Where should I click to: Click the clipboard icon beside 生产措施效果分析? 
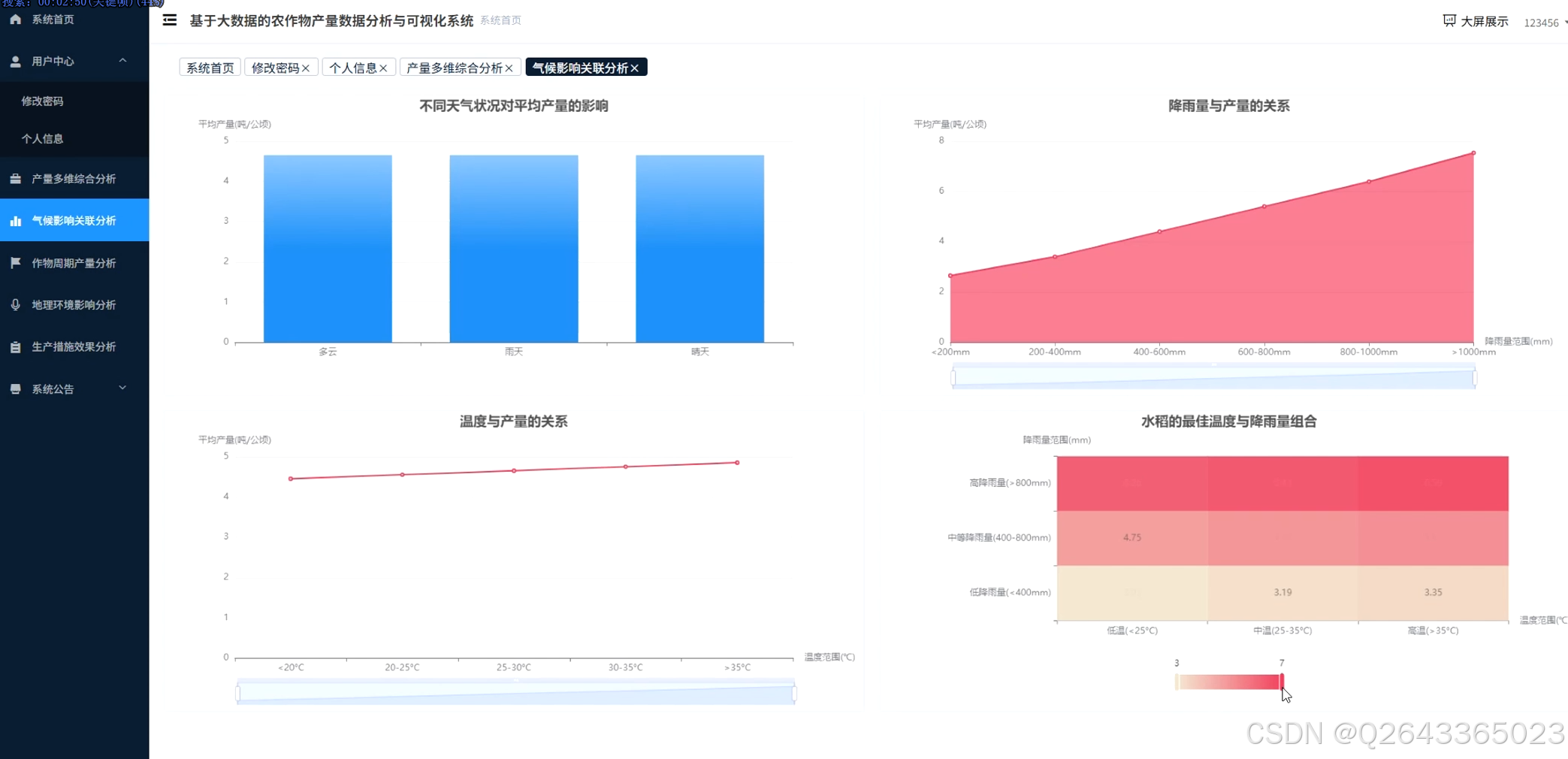[15, 347]
